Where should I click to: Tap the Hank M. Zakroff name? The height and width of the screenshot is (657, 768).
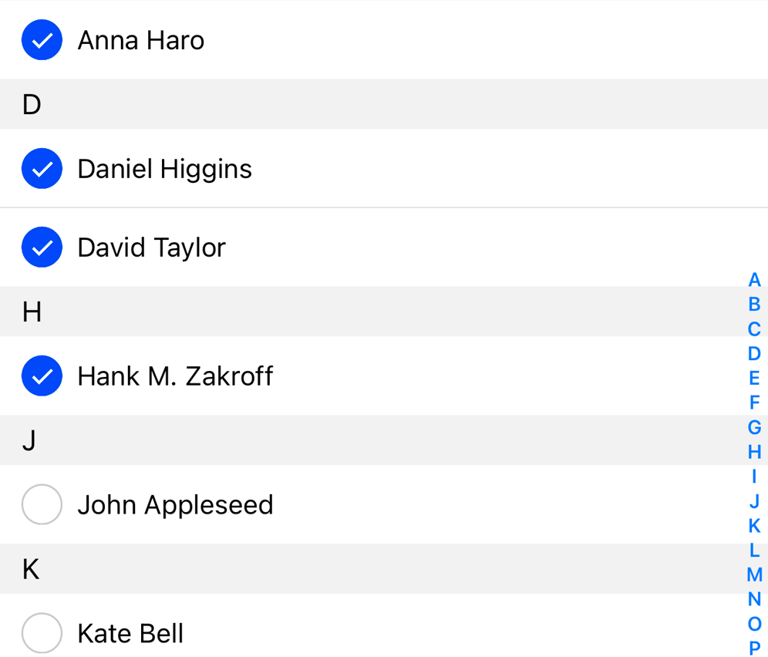[x=175, y=376]
